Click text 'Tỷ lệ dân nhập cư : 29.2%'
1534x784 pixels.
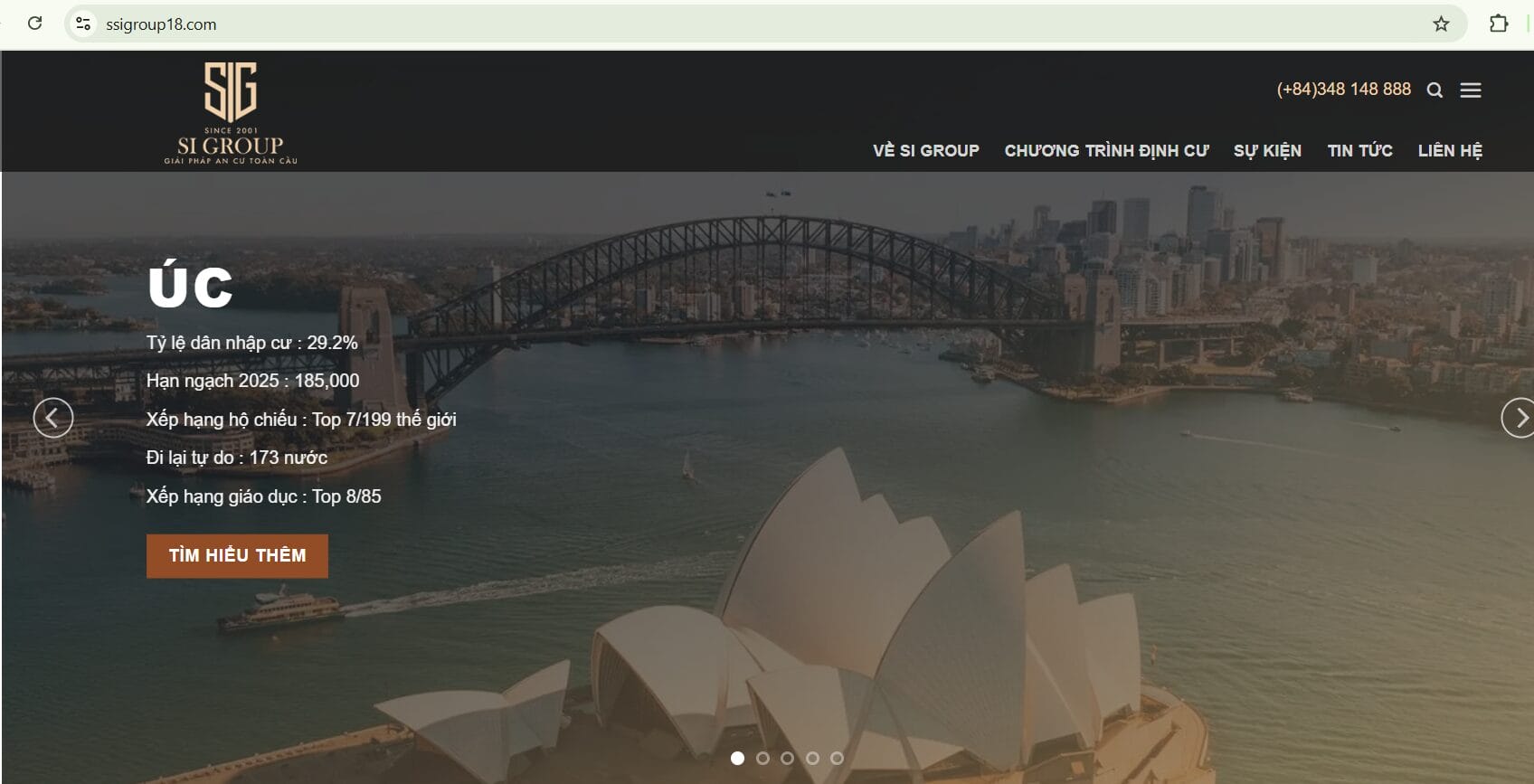251,343
